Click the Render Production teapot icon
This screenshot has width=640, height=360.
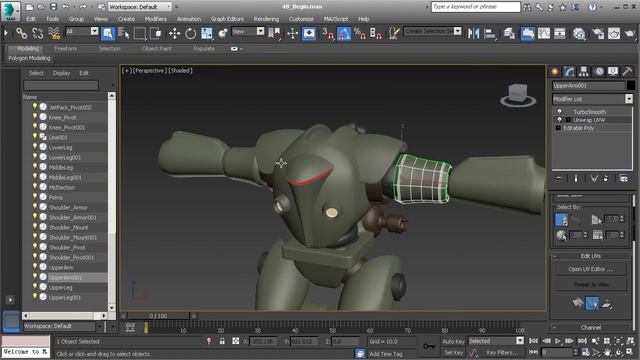630,33
